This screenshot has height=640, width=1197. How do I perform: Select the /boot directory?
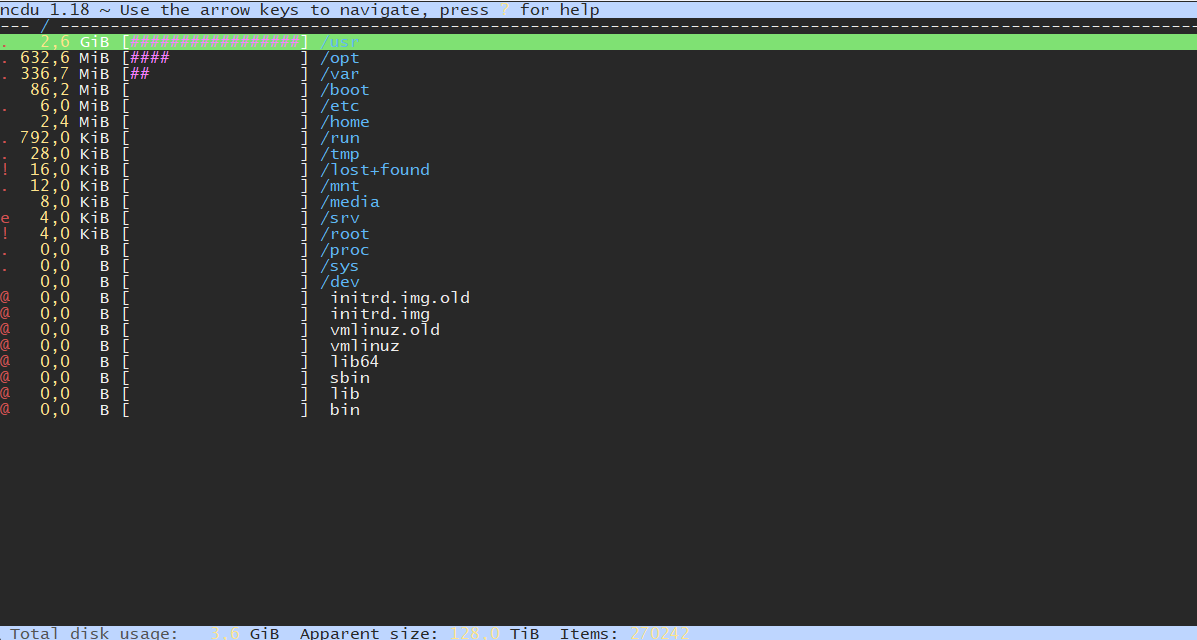coord(344,90)
